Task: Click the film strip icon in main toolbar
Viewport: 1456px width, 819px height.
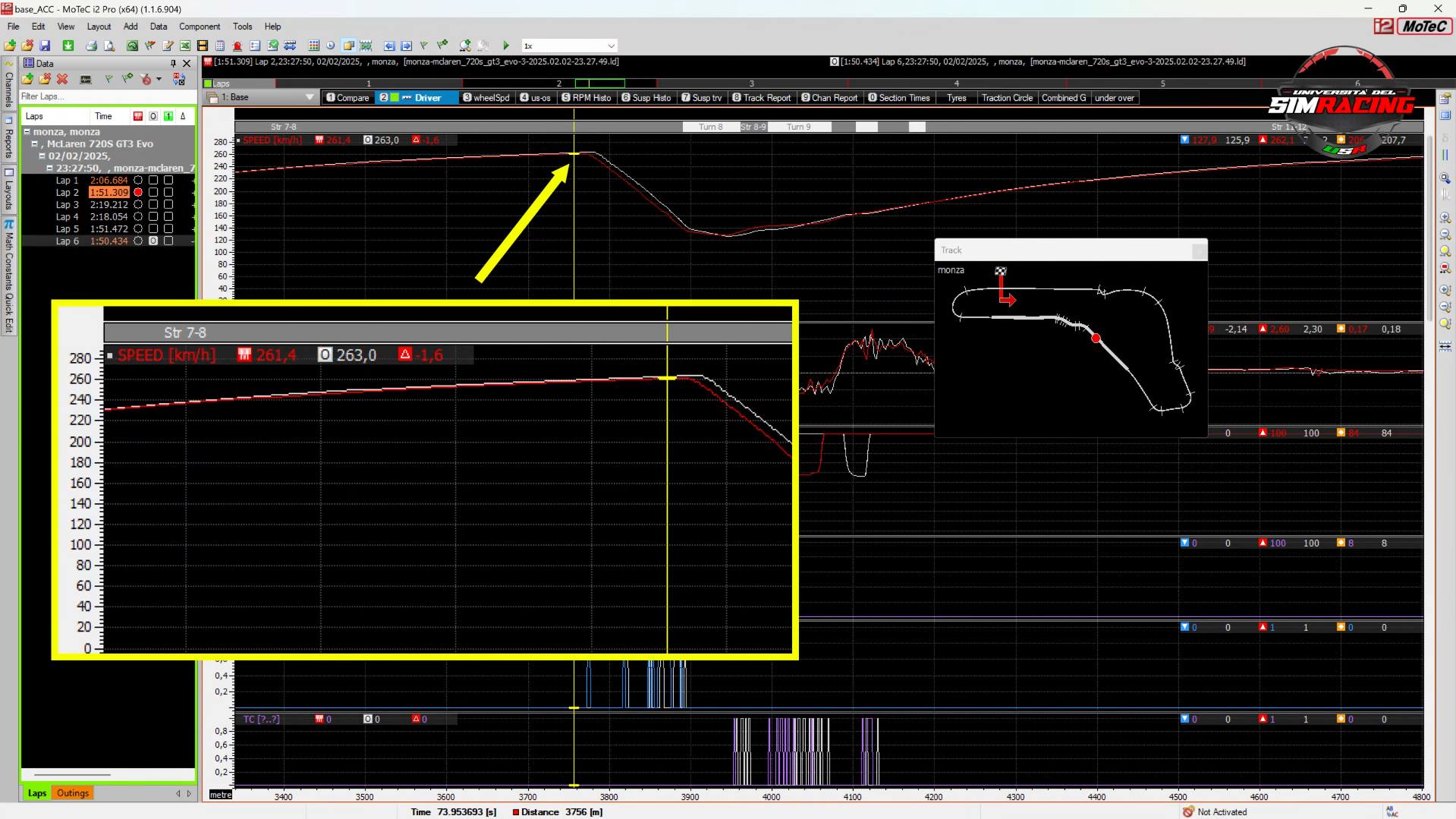Action: (203, 46)
